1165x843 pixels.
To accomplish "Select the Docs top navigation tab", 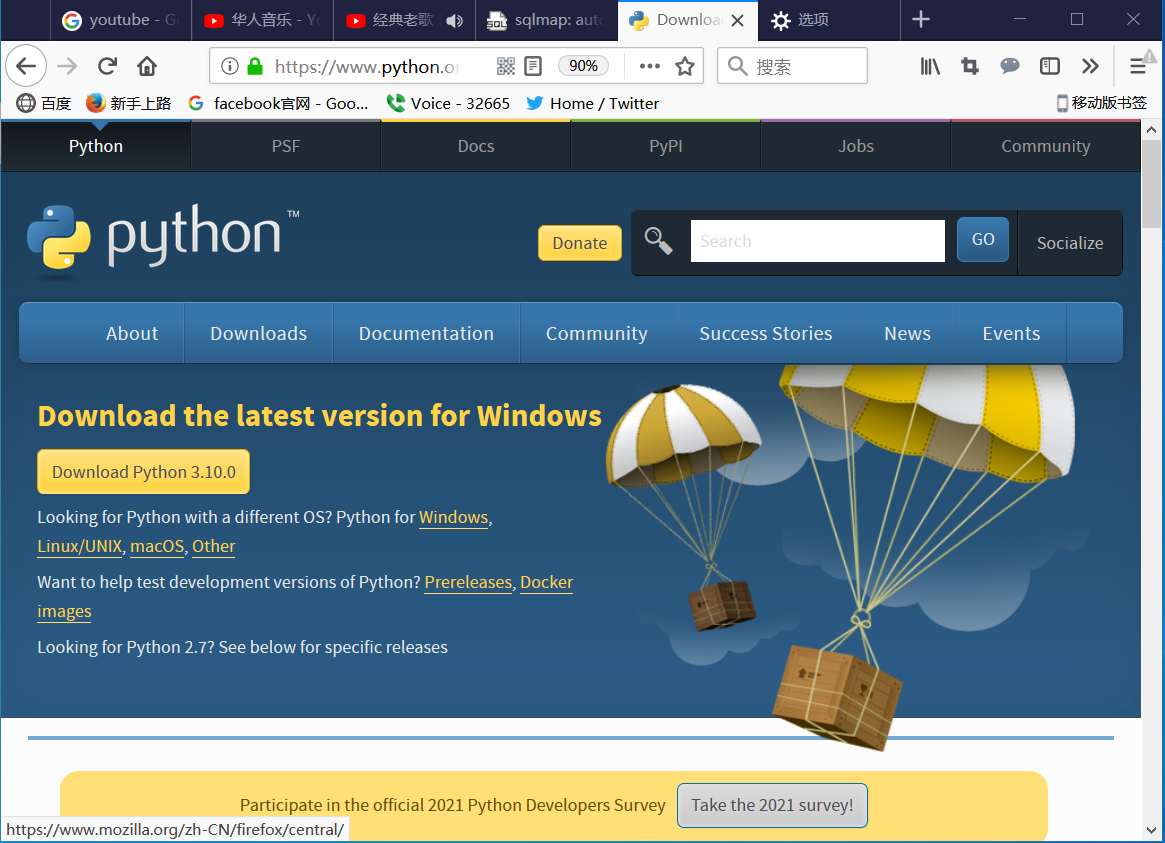I will [476, 146].
